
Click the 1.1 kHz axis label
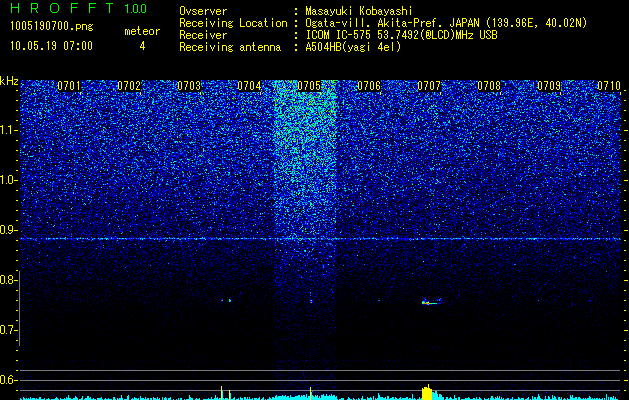8,130
